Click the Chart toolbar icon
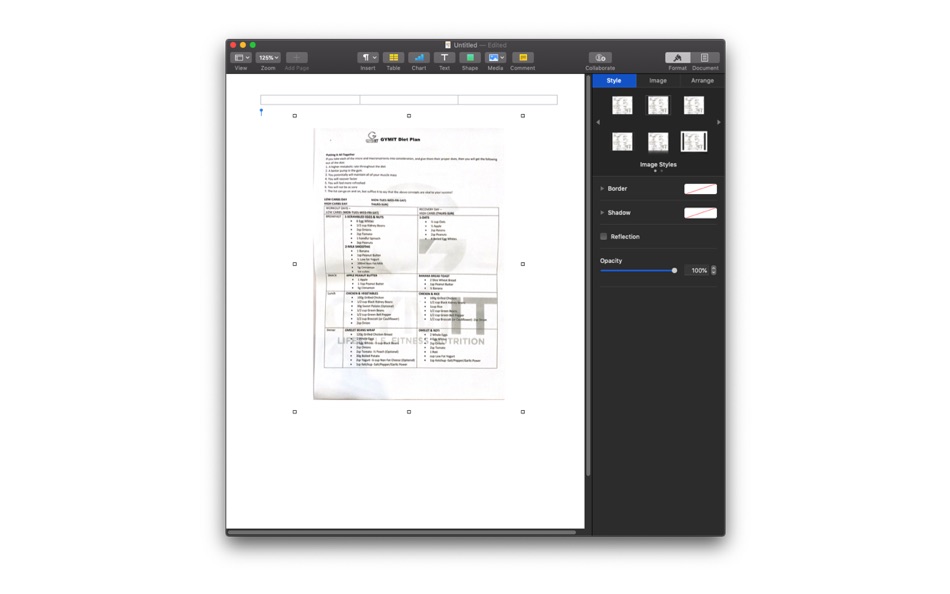This screenshot has width=950, height=594. (419, 58)
